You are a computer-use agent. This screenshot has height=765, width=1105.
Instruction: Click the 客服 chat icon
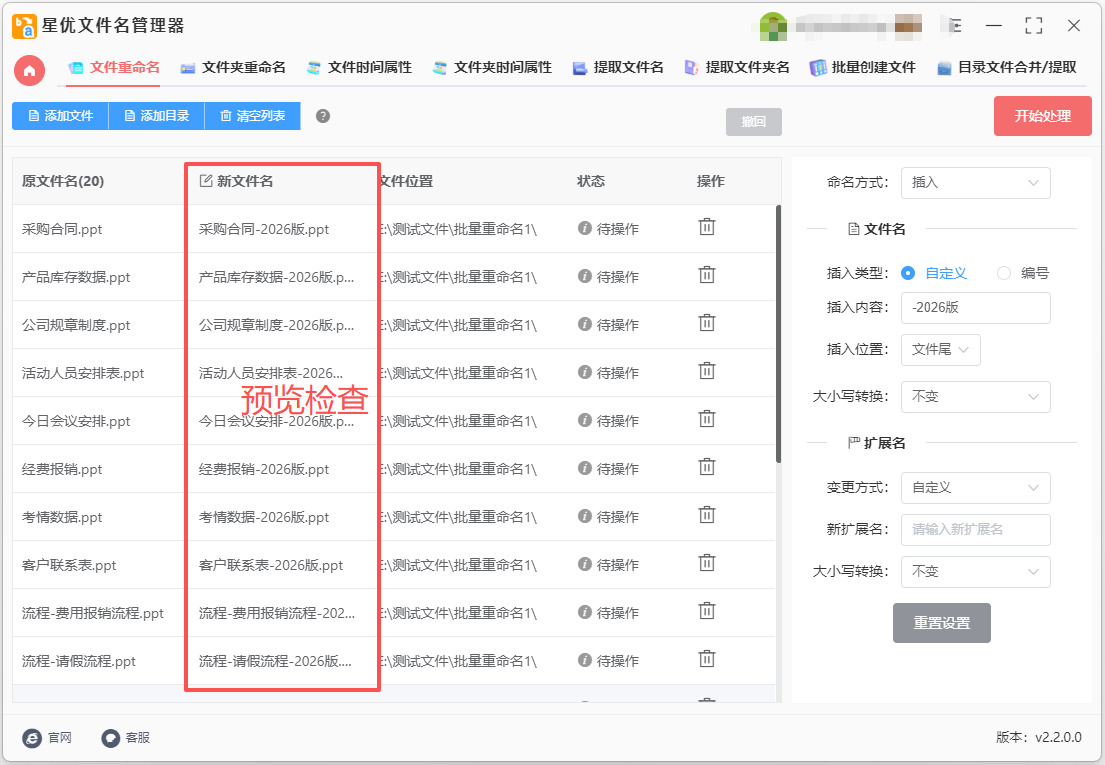tap(111, 738)
